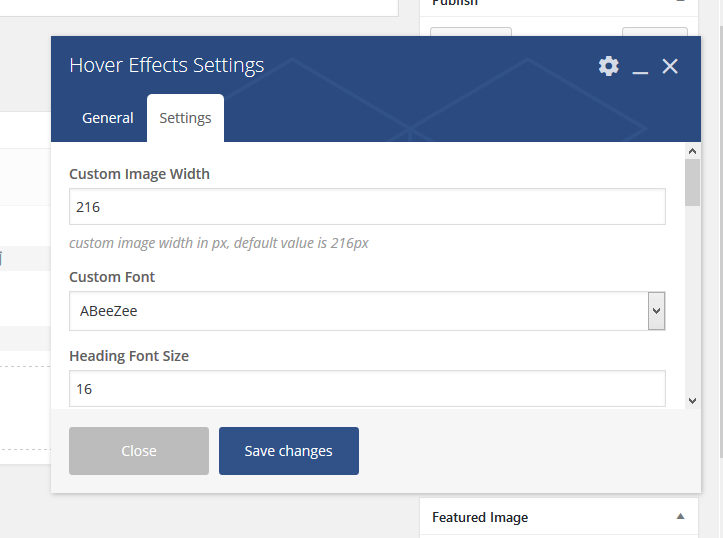Collapse the Featured Image panel
Screen dimensions: 723x538
click(x=680, y=516)
